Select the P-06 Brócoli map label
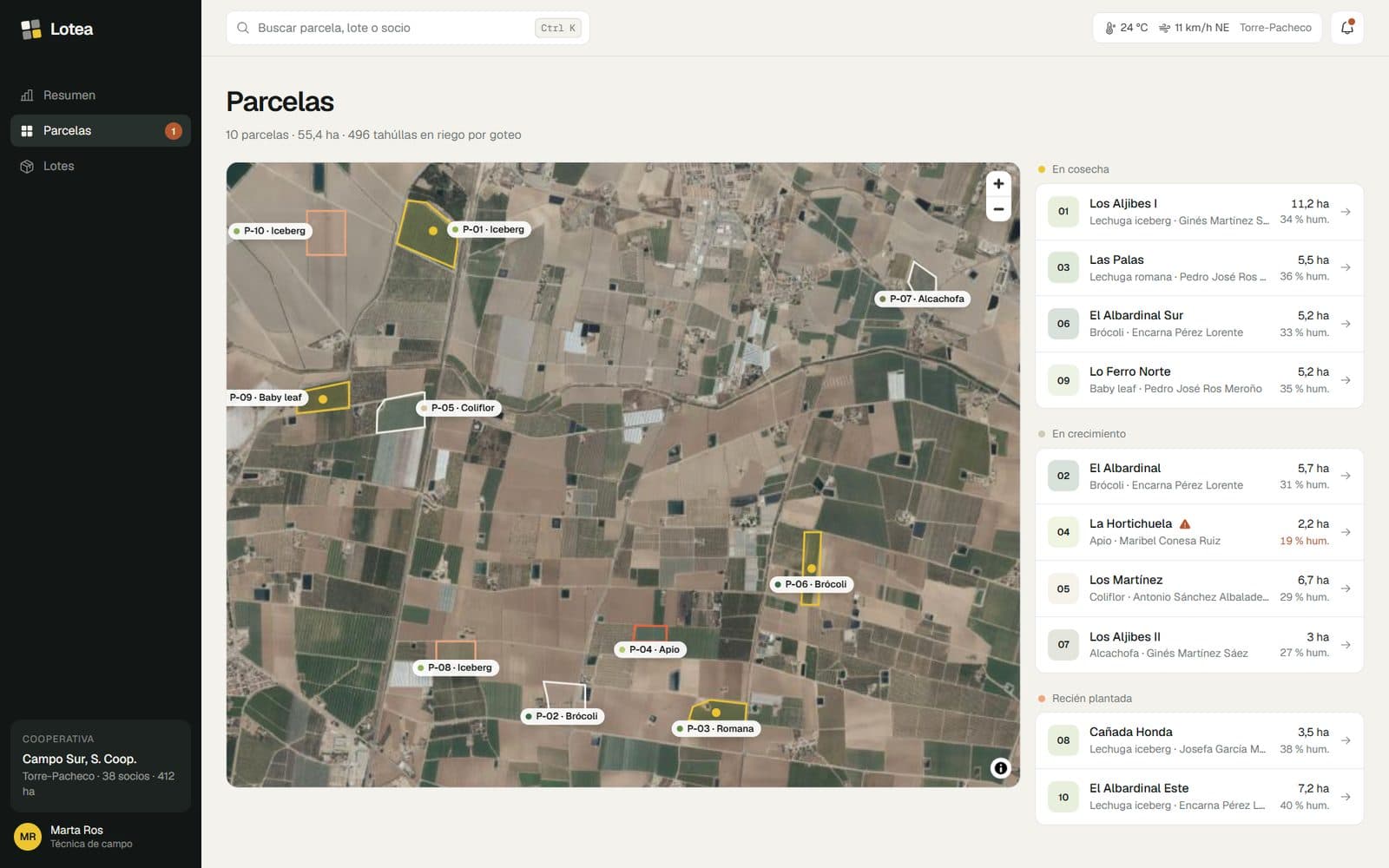This screenshot has height=868, width=1389. pos(811,584)
